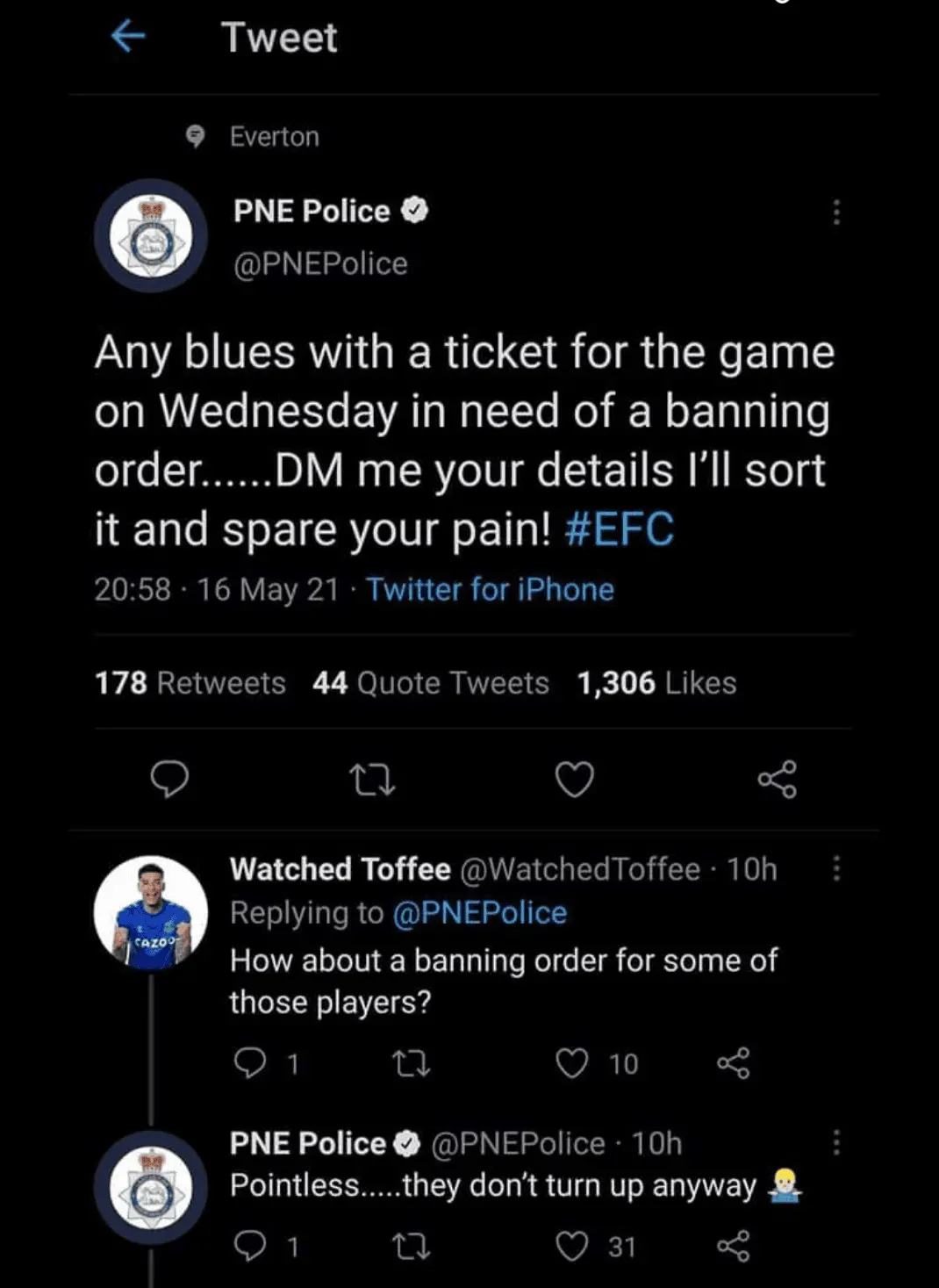Open more options on Watched Toffee reply

pyautogui.click(x=836, y=868)
